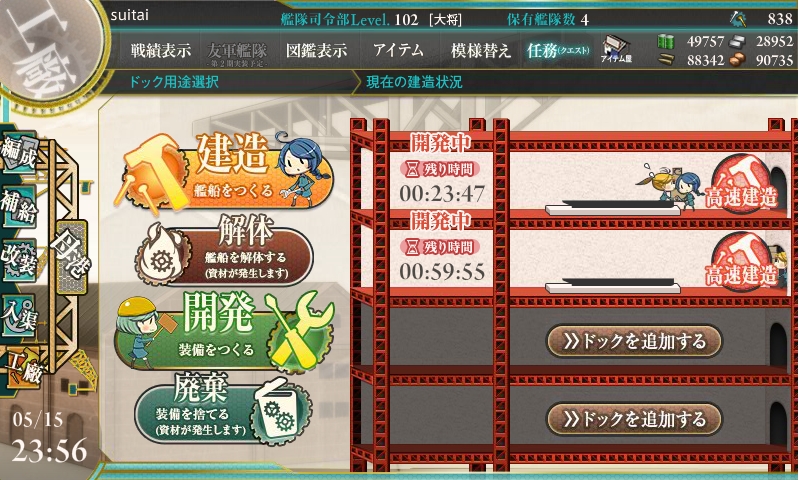Screen dimensions: 800x480
Task: Choose 解体 dismantle ships option
Action: point(224,251)
